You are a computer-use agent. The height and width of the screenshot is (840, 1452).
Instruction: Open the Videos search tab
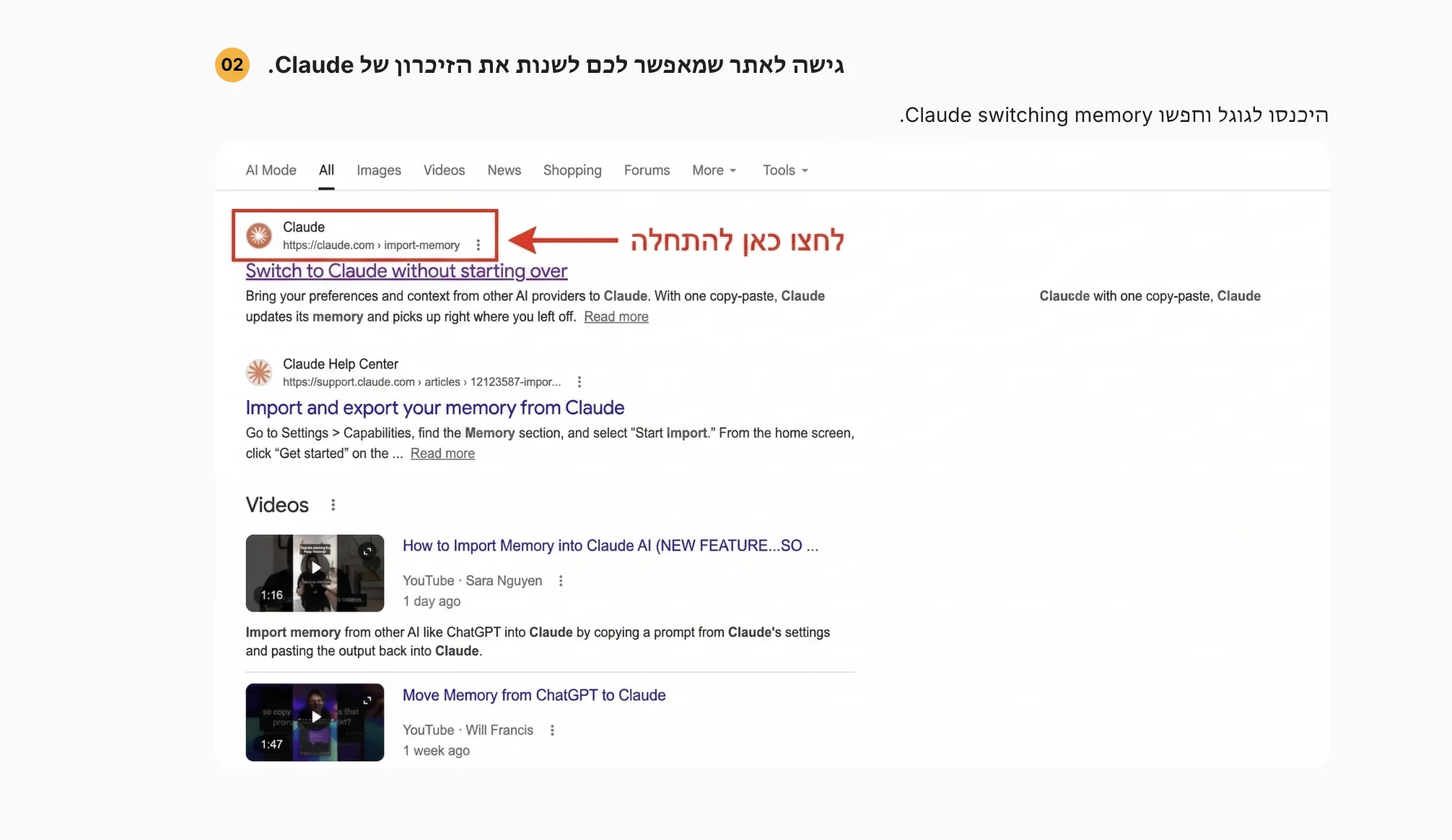[444, 170]
